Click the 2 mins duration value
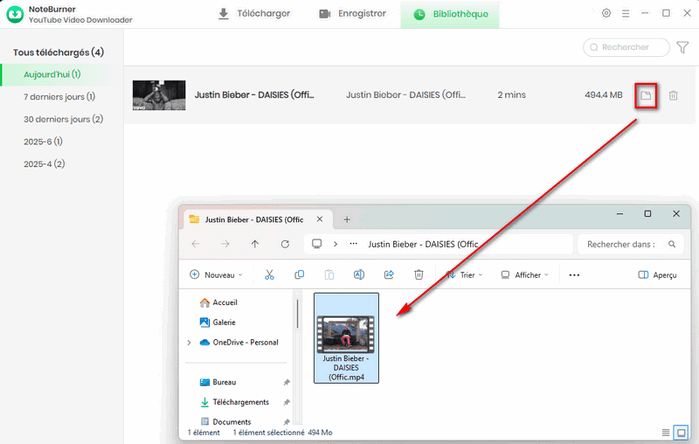Screen dimensions: 699x444 512,95
